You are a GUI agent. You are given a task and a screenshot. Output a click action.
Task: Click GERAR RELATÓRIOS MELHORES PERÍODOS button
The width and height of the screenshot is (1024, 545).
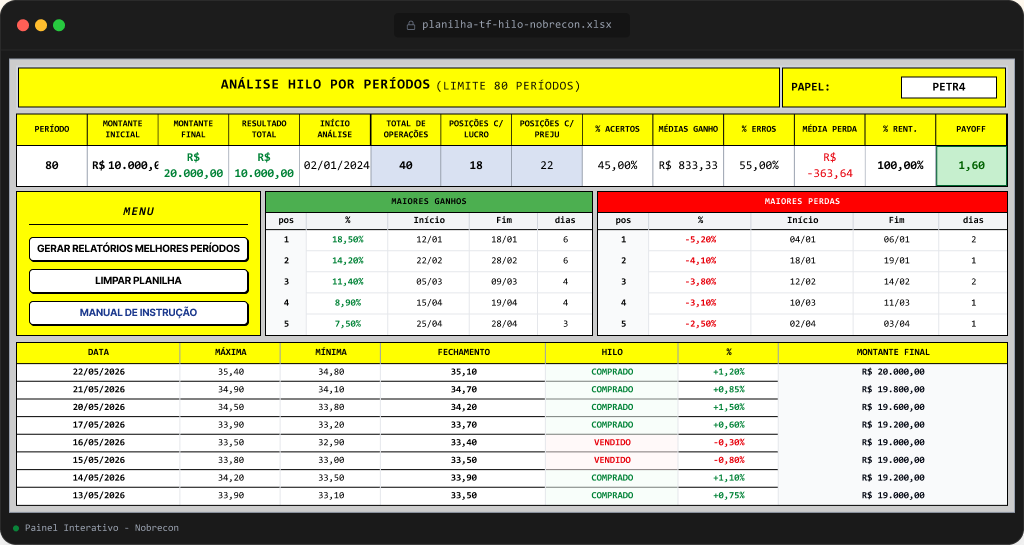coord(139,249)
